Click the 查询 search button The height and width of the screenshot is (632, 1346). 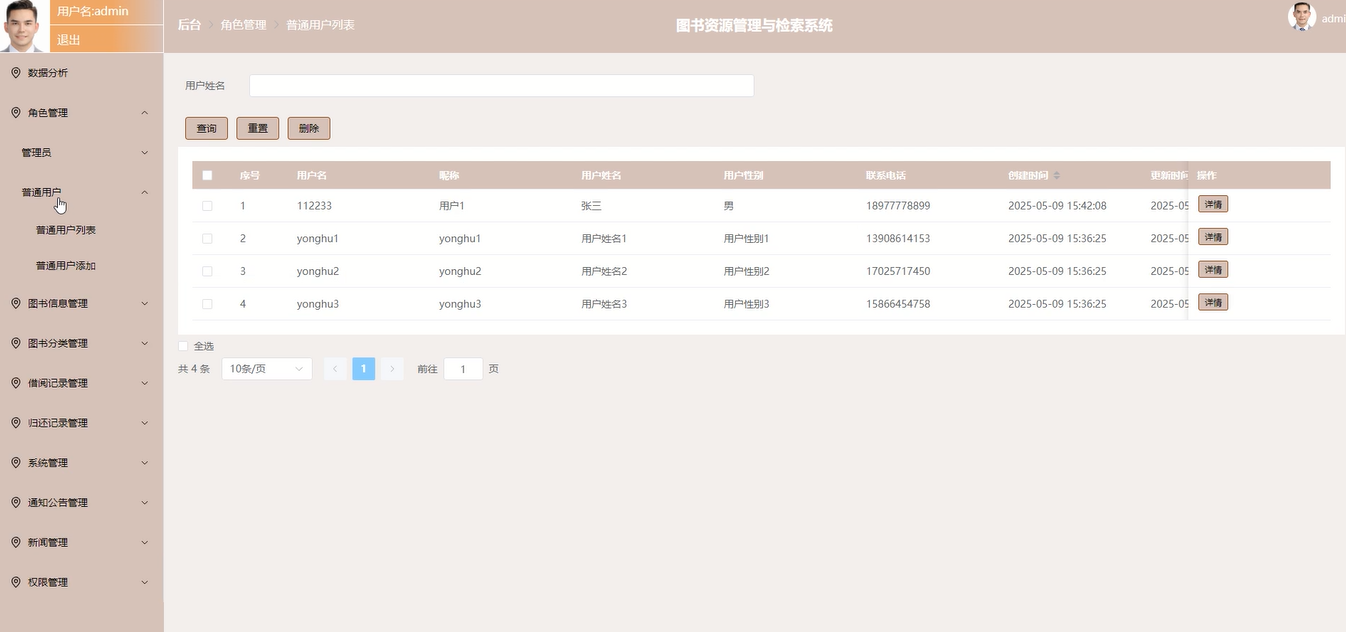coord(206,128)
